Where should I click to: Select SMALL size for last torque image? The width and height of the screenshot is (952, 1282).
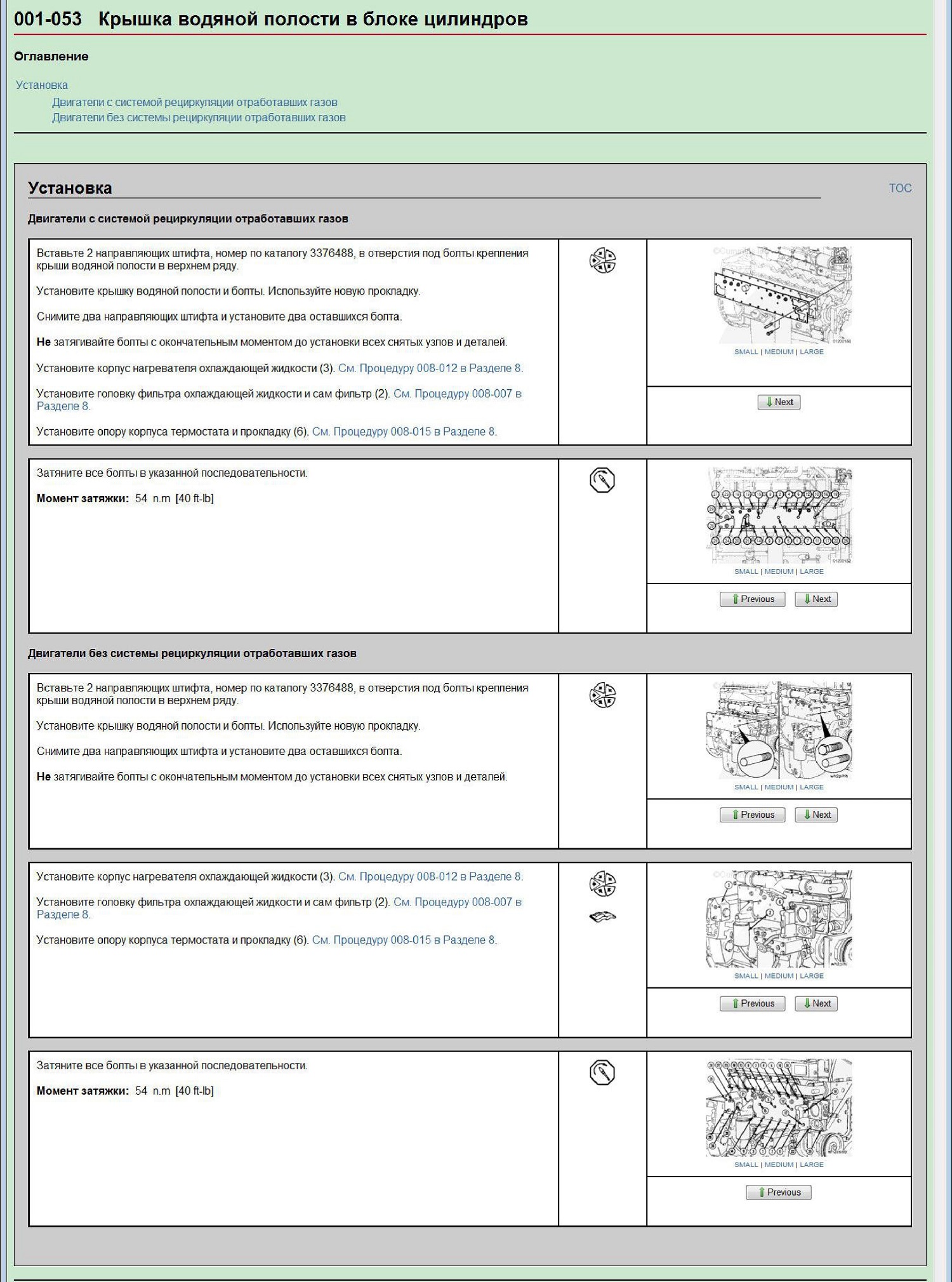[746, 1164]
